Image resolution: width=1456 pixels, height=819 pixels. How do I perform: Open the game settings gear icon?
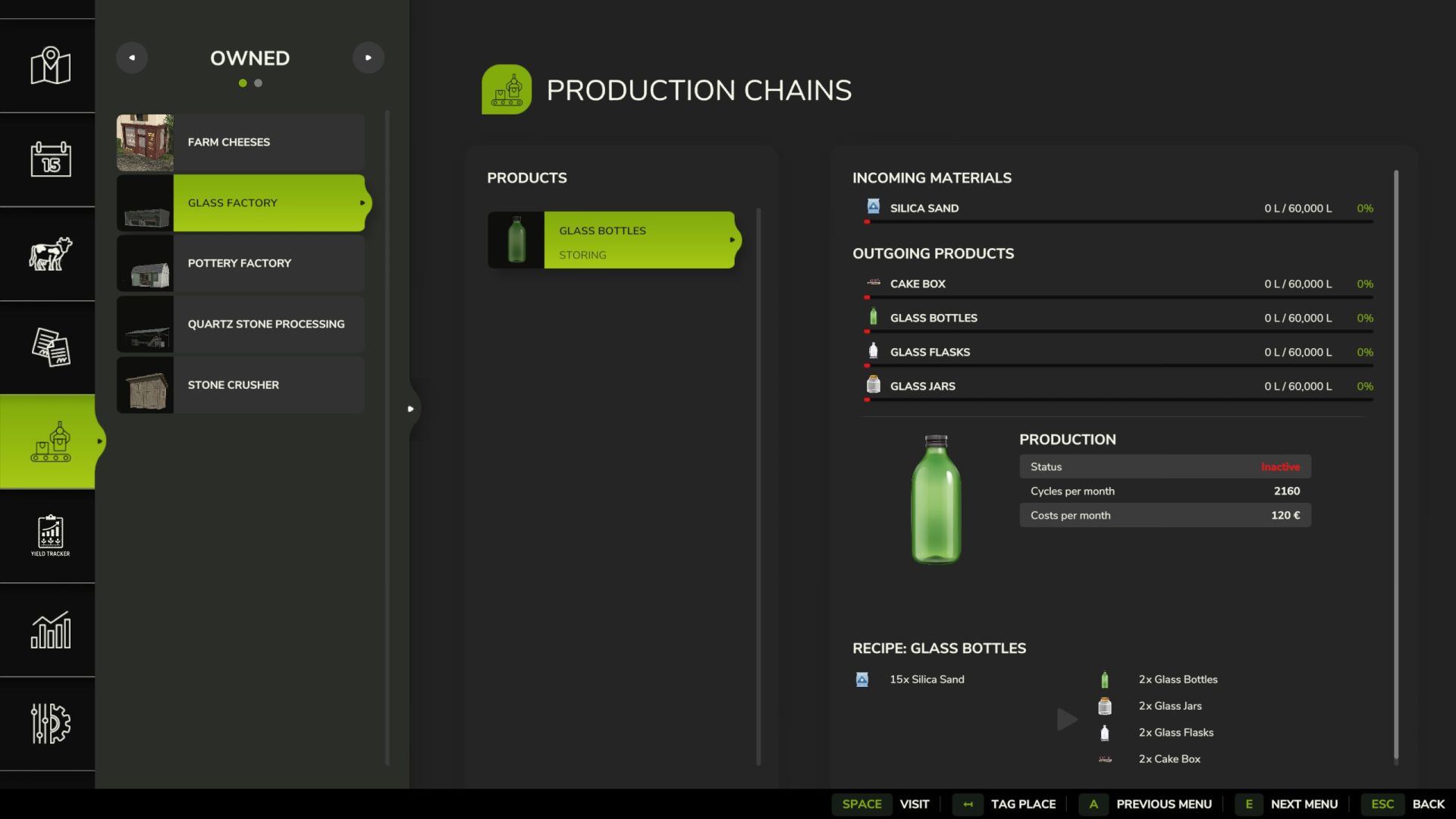(50, 723)
